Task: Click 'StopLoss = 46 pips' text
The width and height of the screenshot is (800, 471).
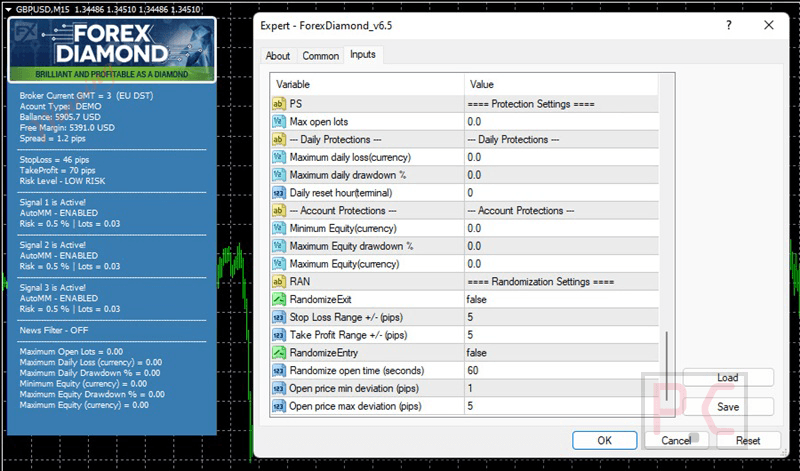Action: [54, 160]
